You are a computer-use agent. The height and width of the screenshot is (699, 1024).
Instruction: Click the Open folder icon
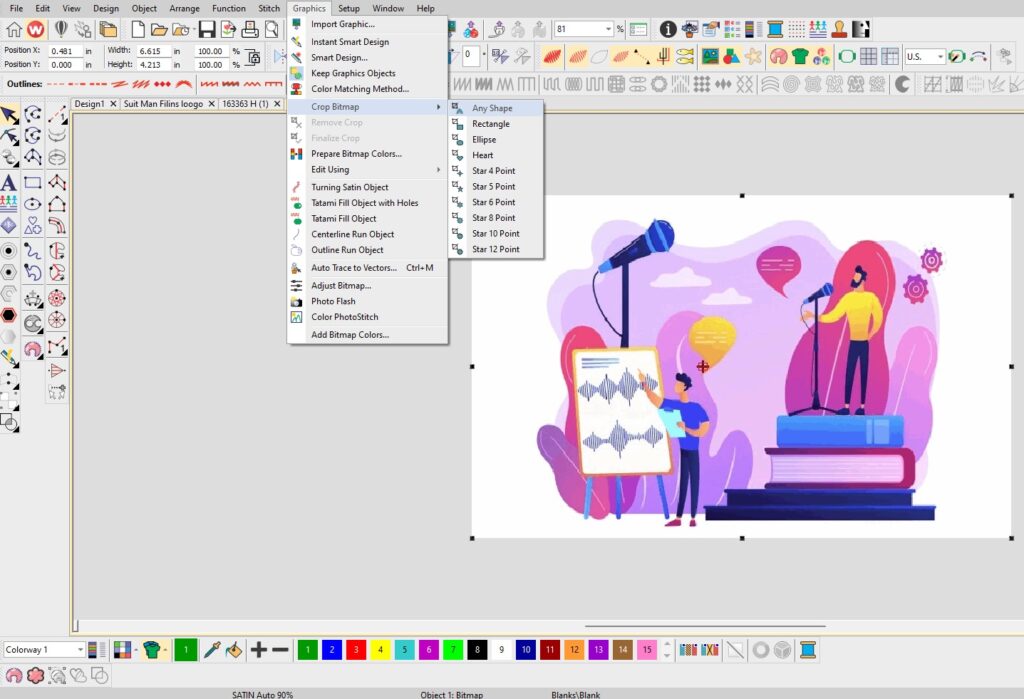tap(159, 29)
